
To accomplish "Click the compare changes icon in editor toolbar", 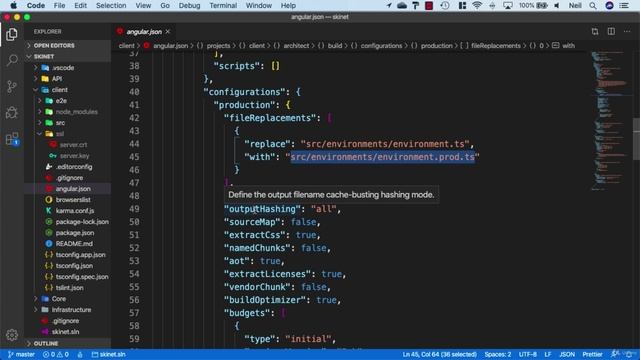I will [x=595, y=31].
